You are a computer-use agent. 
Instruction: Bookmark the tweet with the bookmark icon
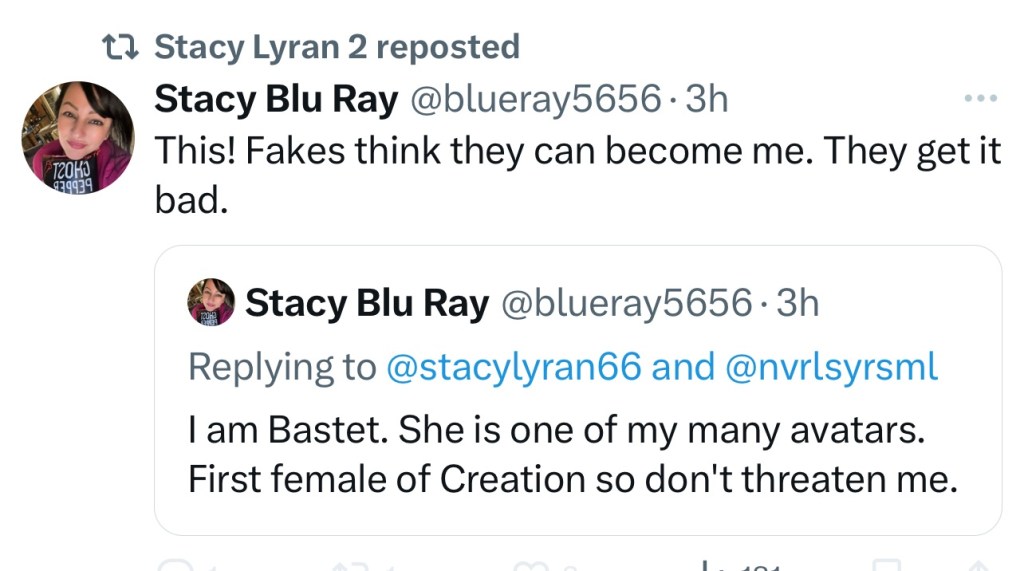(x=882, y=566)
